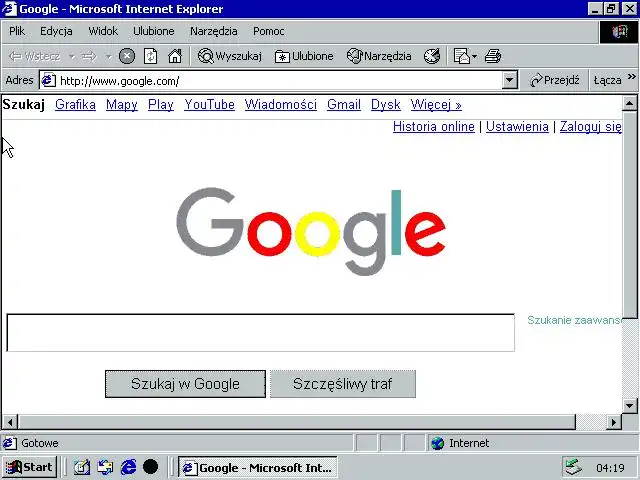Open the Play link
Image resolution: width=640 pixels, height=480 pixels.
click(160, 105)
